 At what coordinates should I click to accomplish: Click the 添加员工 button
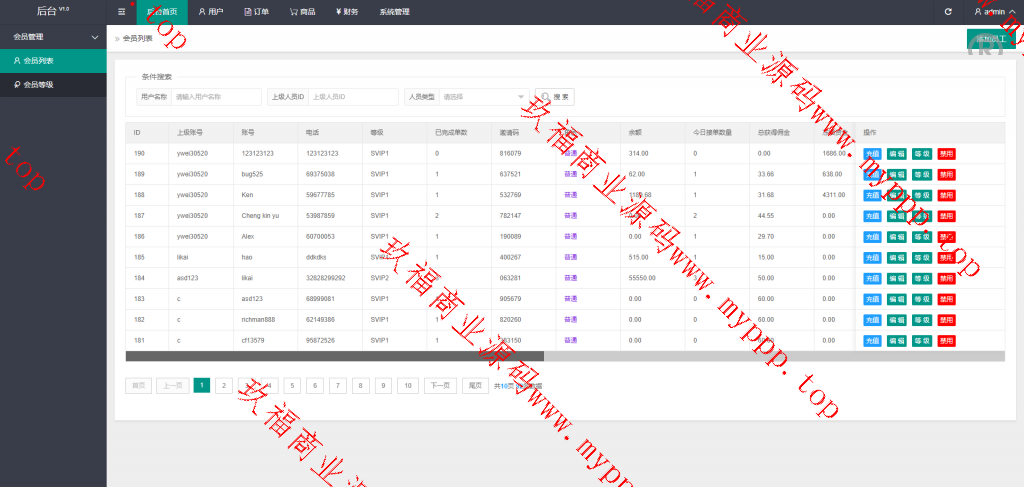(x=990, y=37)
